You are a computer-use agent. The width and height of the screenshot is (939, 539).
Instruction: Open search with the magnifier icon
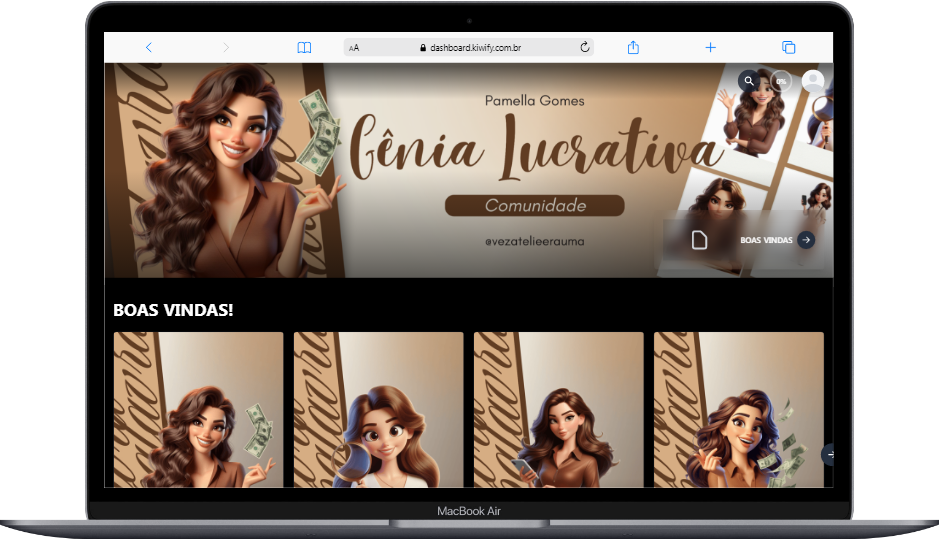749,80
